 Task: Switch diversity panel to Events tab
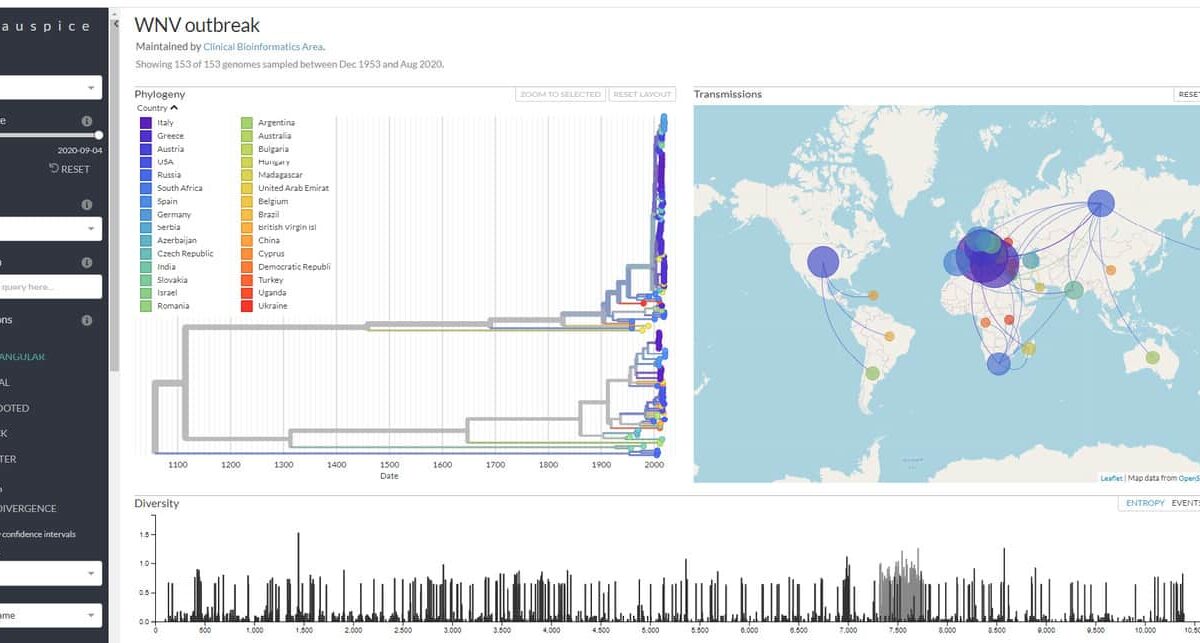tap(1185, 503)
